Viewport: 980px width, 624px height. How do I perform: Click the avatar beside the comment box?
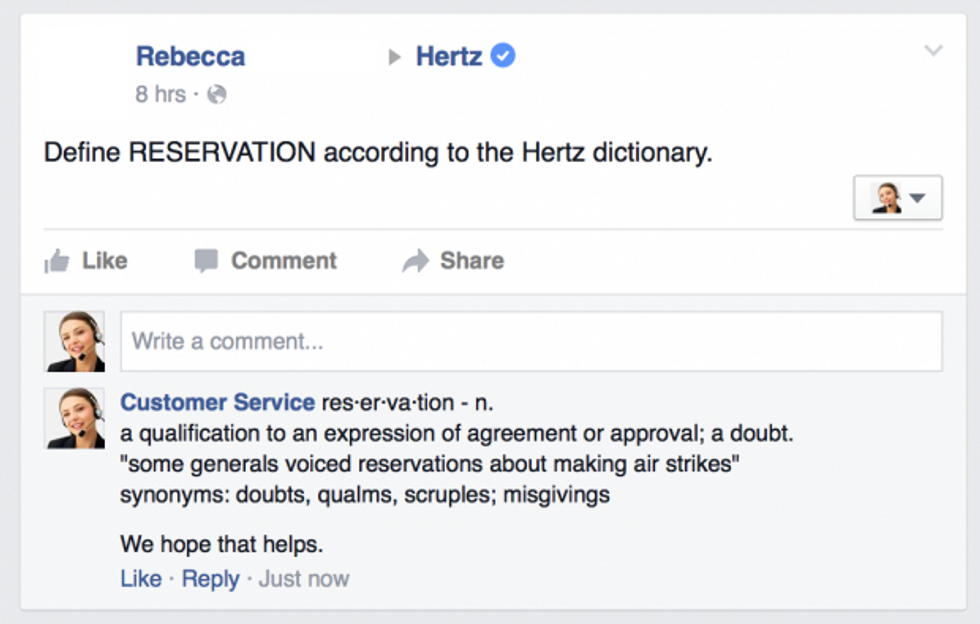tap(75, 341)
